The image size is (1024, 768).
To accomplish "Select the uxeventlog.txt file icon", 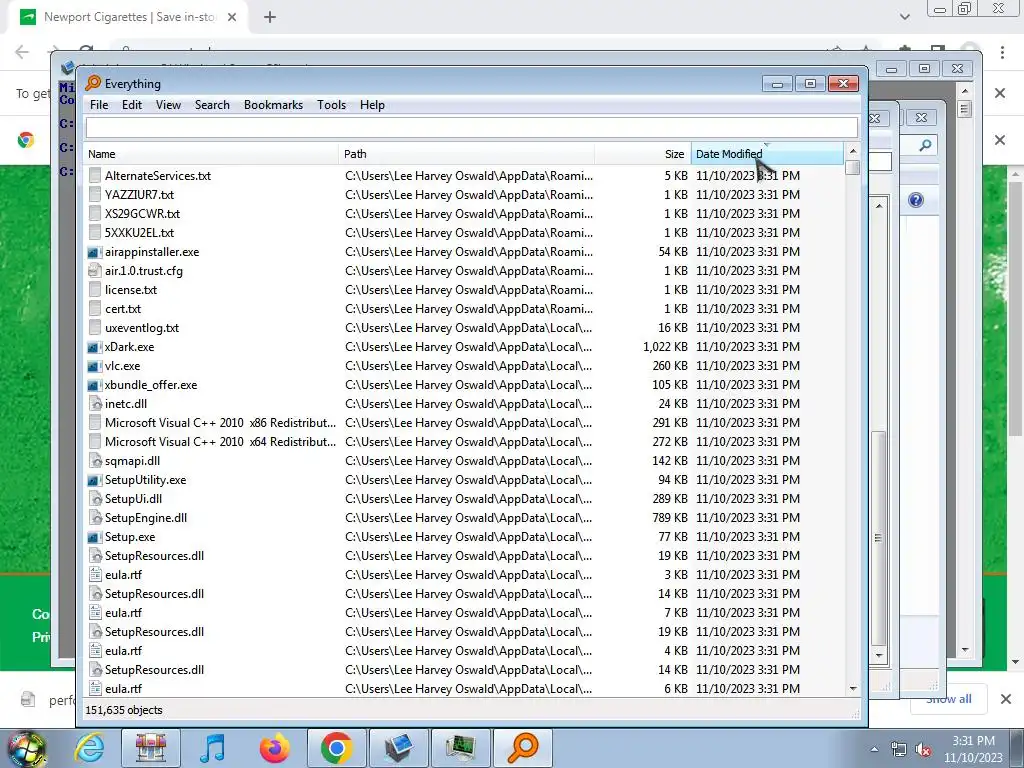I will [95, 328].
